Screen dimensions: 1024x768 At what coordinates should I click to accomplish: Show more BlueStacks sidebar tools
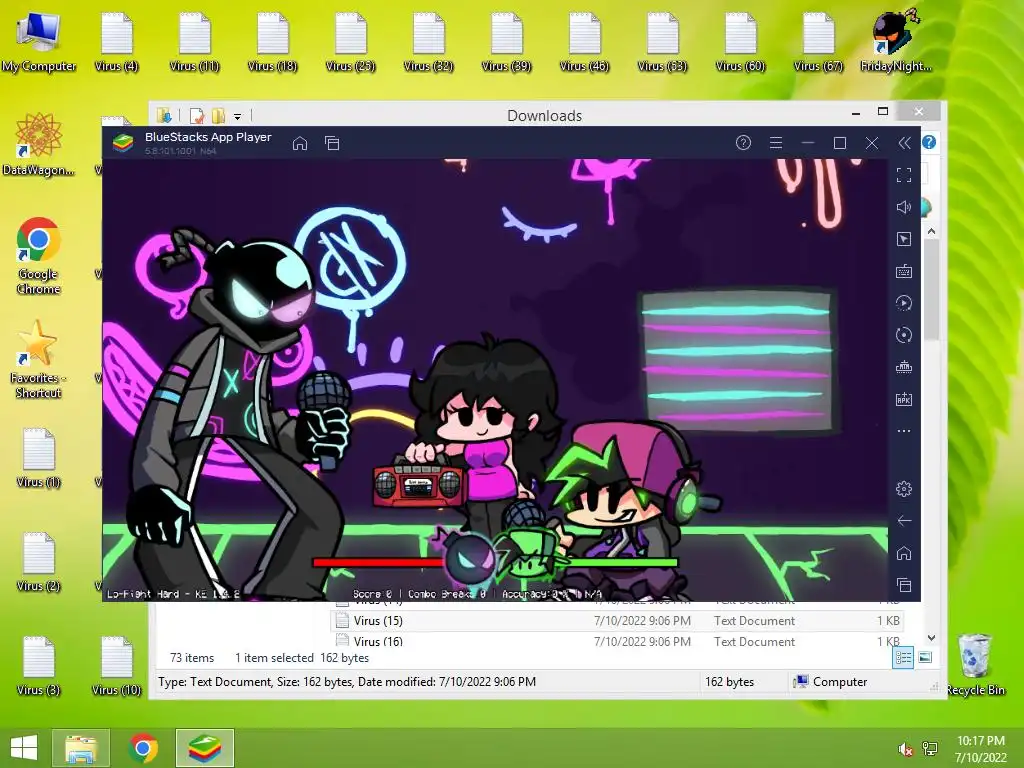point(904,431)
